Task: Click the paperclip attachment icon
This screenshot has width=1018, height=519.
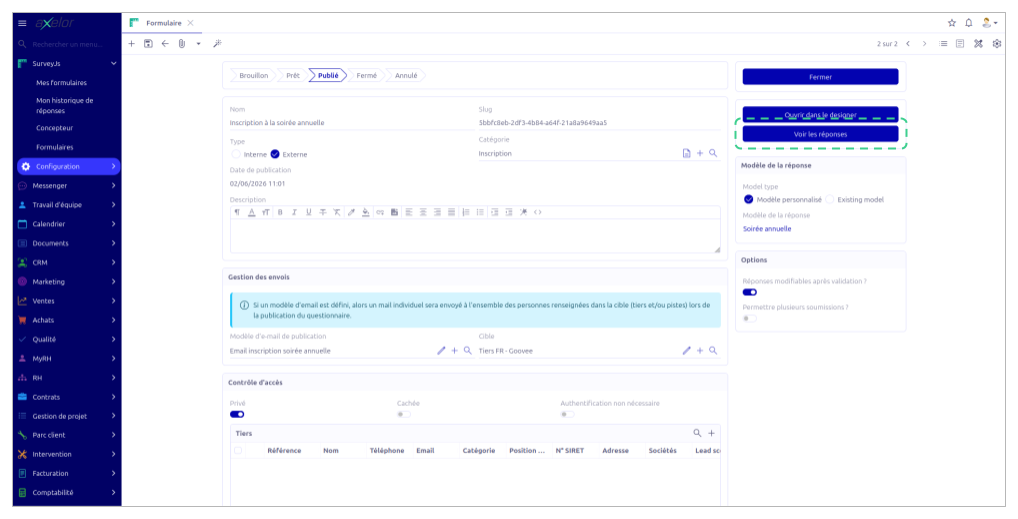Action: (x=182, y=44)
